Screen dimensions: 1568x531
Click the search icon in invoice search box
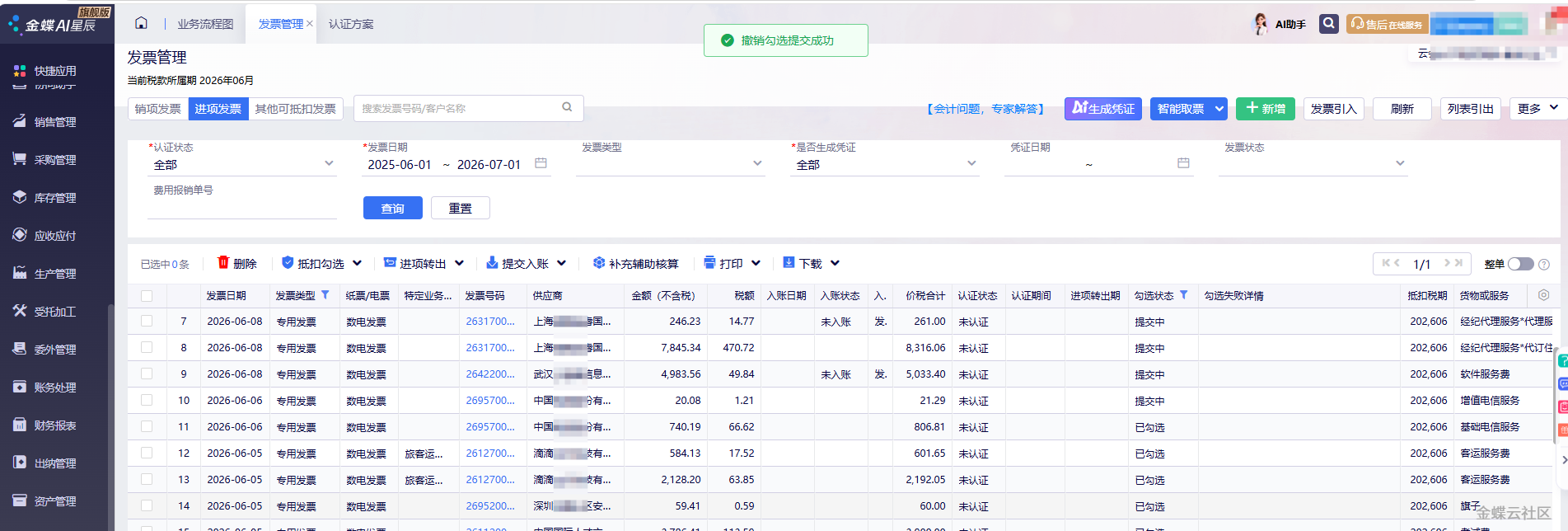(x=567, y=107)
